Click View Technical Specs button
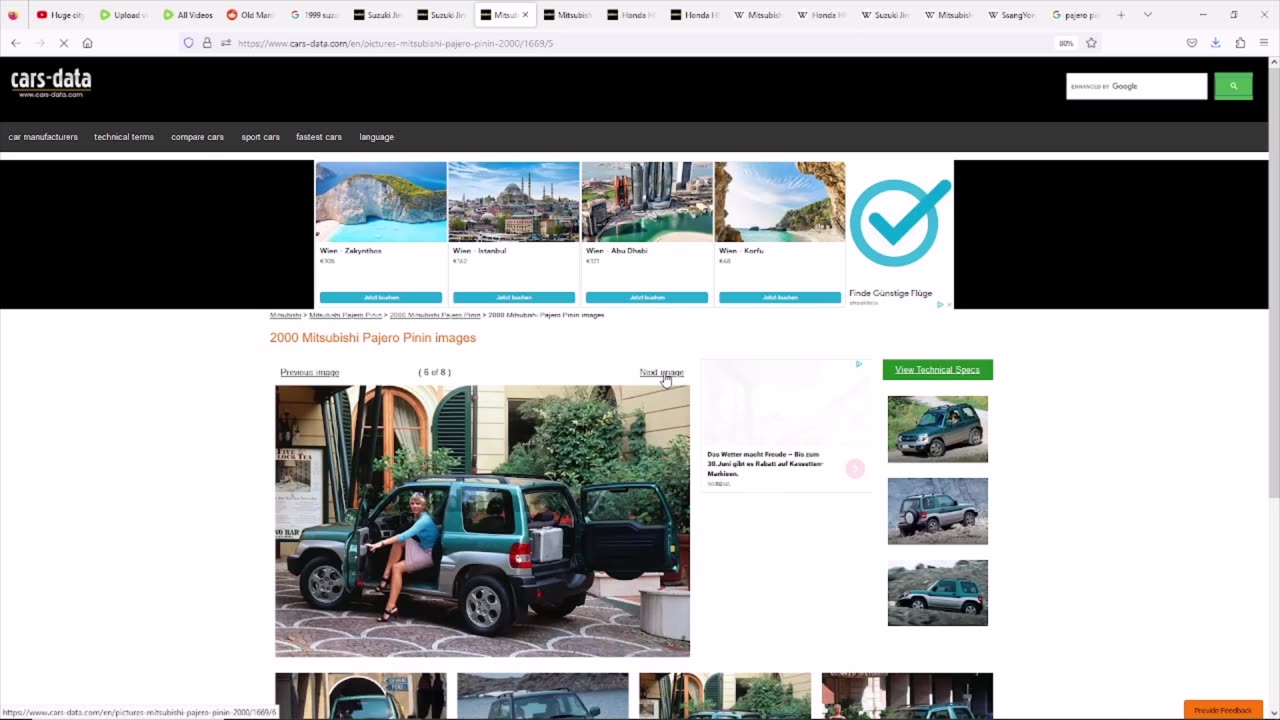This screenshot has width=1280, height=720. (937, 370)
